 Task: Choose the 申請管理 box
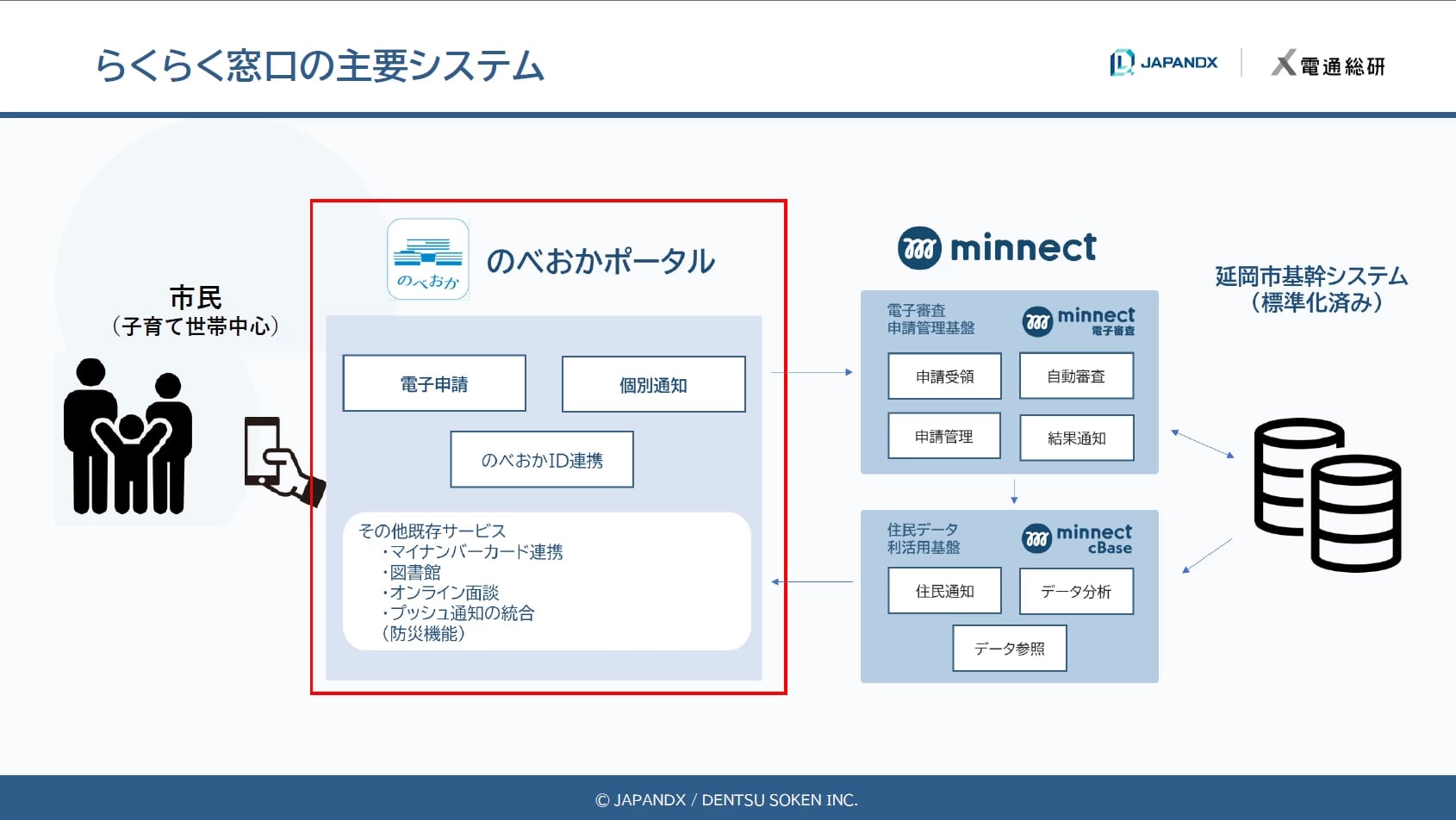point(944,437)
